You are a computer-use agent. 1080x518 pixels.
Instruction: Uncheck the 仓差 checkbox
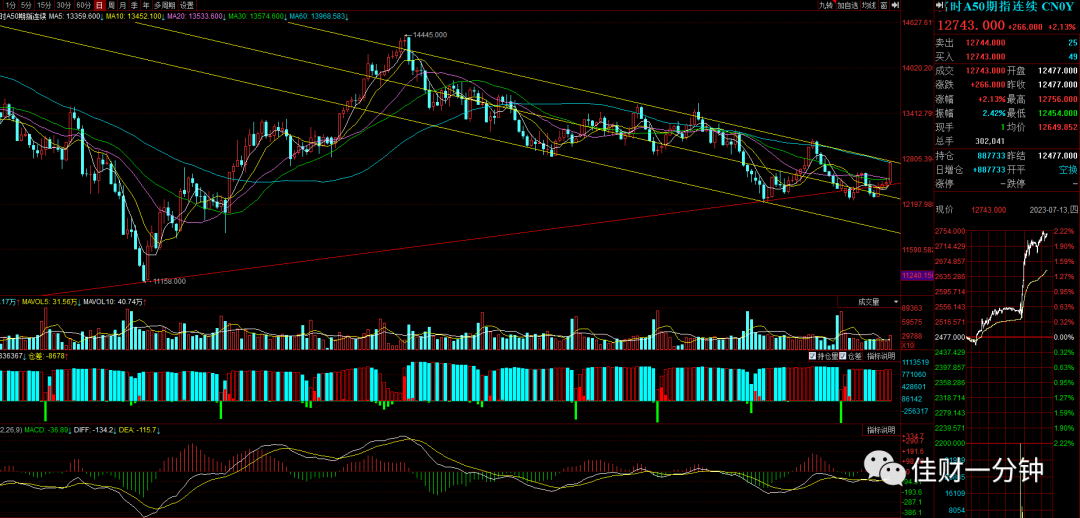(x=842, y=356)
